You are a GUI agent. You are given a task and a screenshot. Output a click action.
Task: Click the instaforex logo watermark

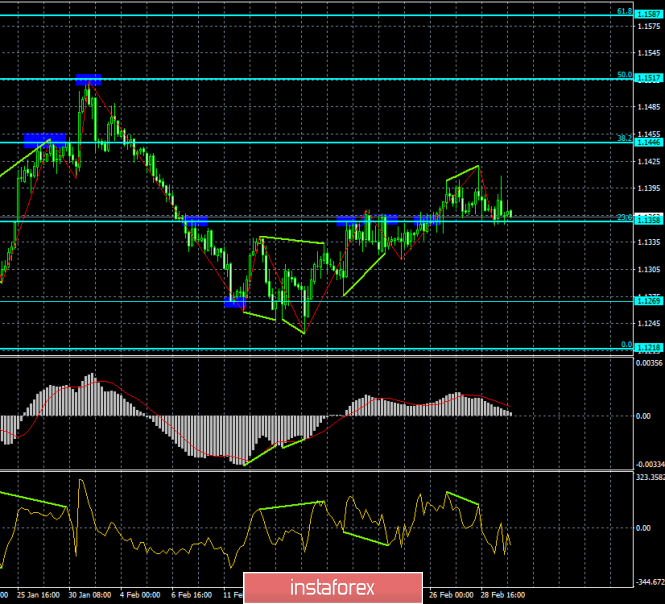[x=332, y=584]
